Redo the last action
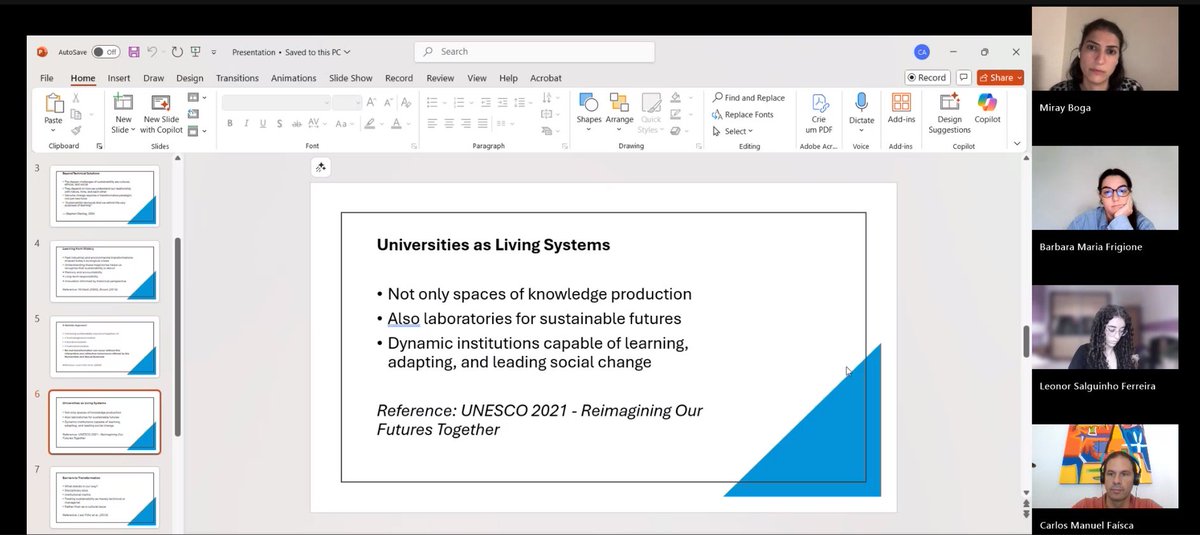Viewport: 1200px width, 535px height. pos(177,52)
